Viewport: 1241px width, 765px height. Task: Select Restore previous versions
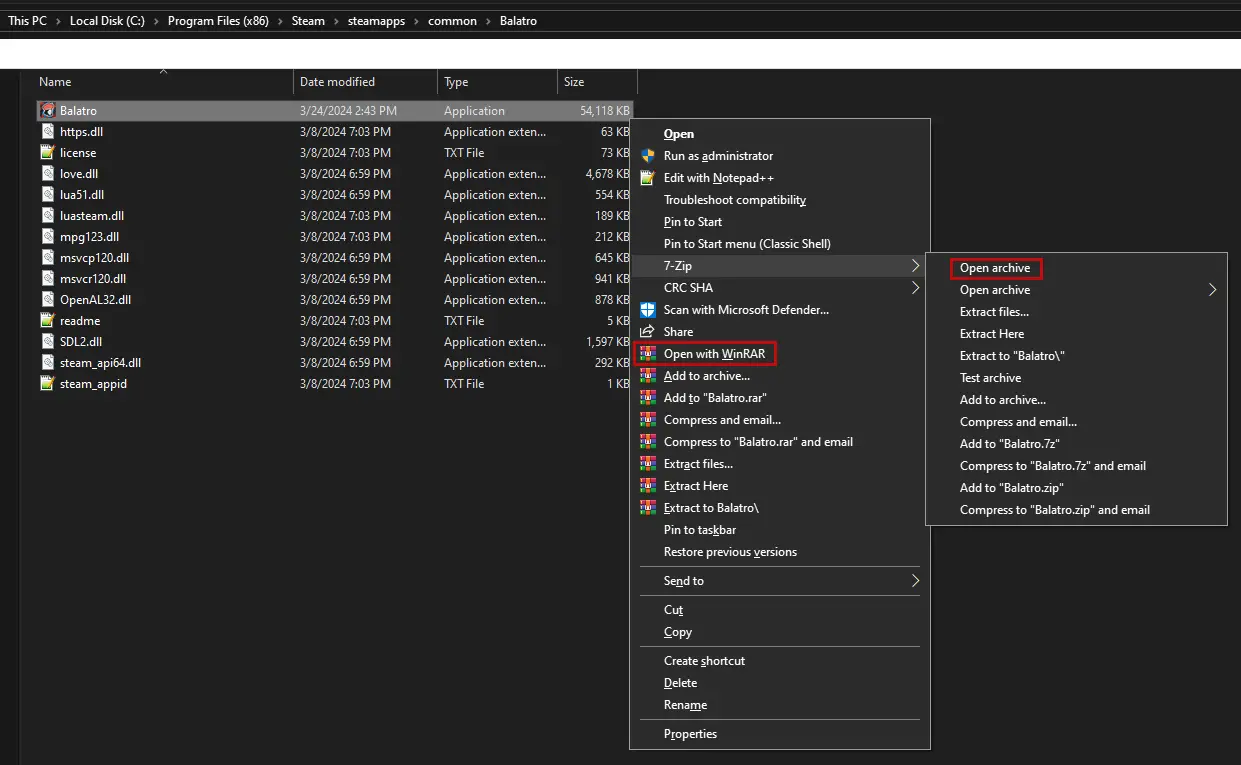click(730, 552)
